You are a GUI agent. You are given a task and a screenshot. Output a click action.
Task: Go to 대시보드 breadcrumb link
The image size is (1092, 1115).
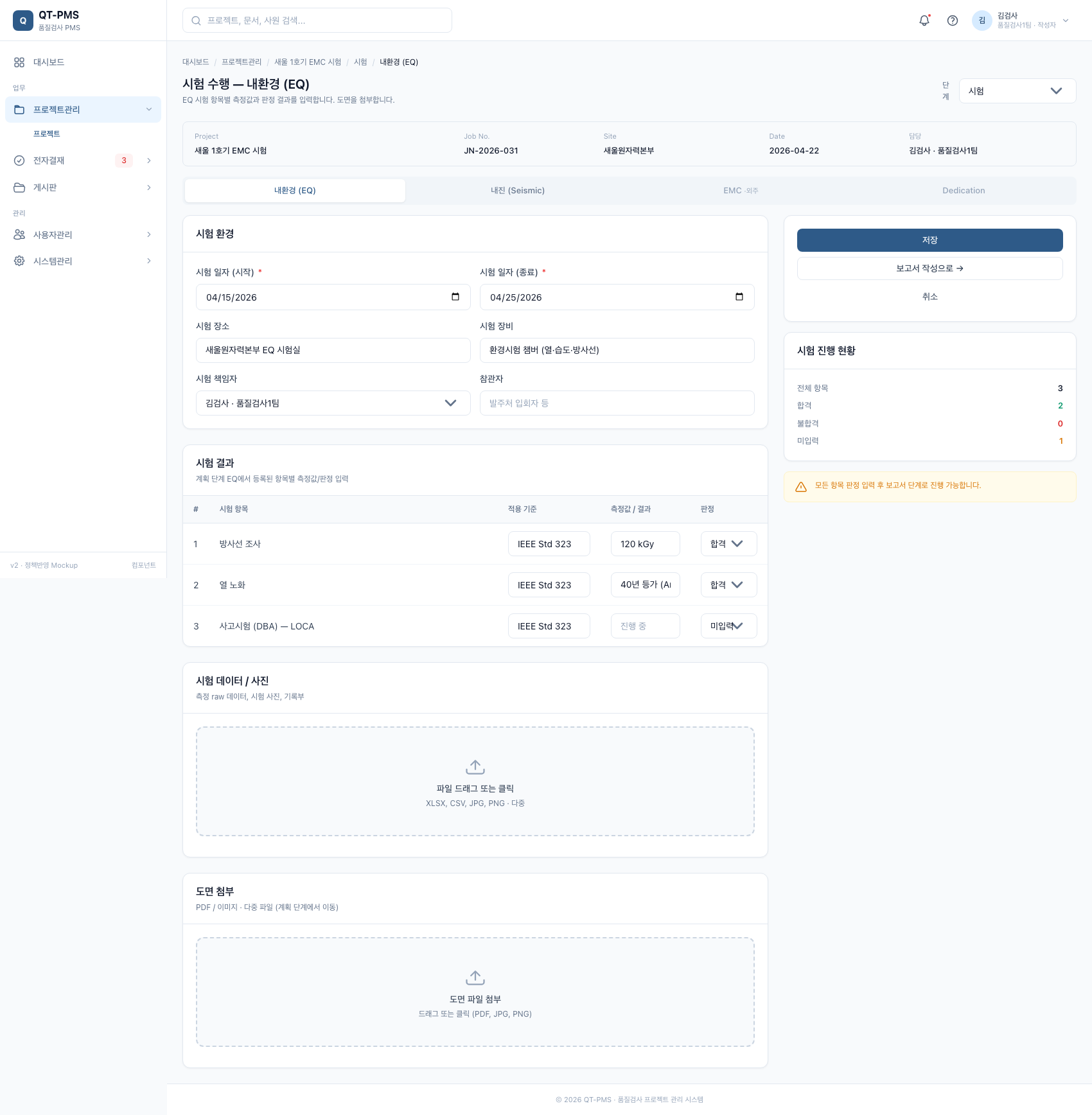[x=196, y=62]
